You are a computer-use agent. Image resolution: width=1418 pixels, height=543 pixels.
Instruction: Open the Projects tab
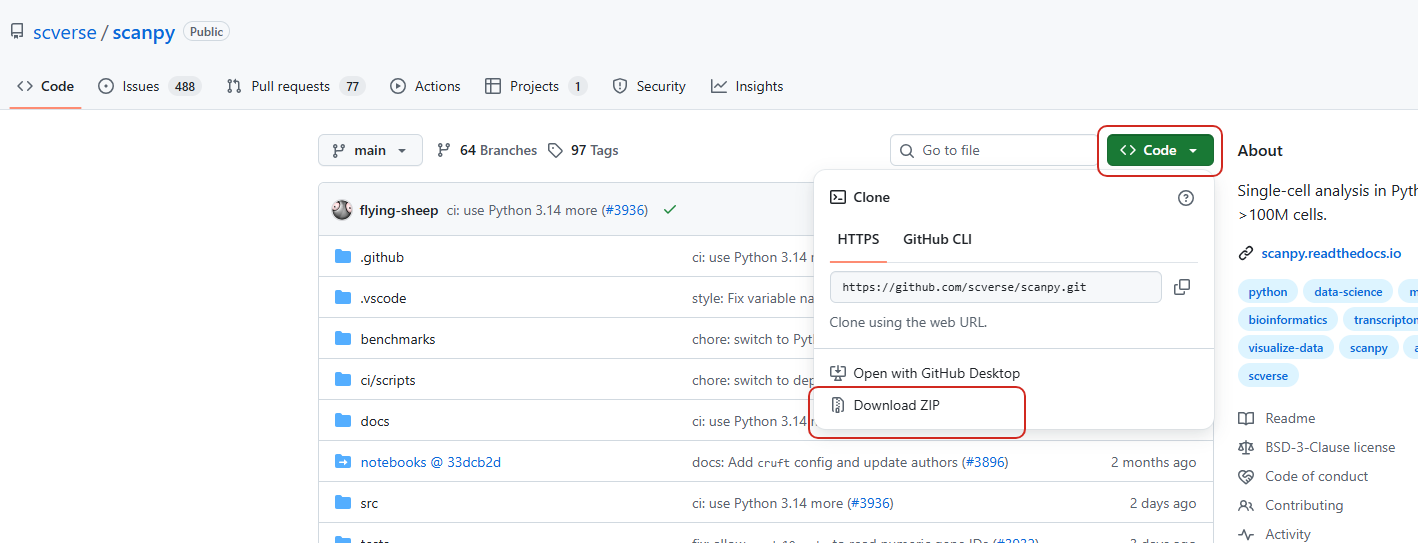(x=535, y=86)
